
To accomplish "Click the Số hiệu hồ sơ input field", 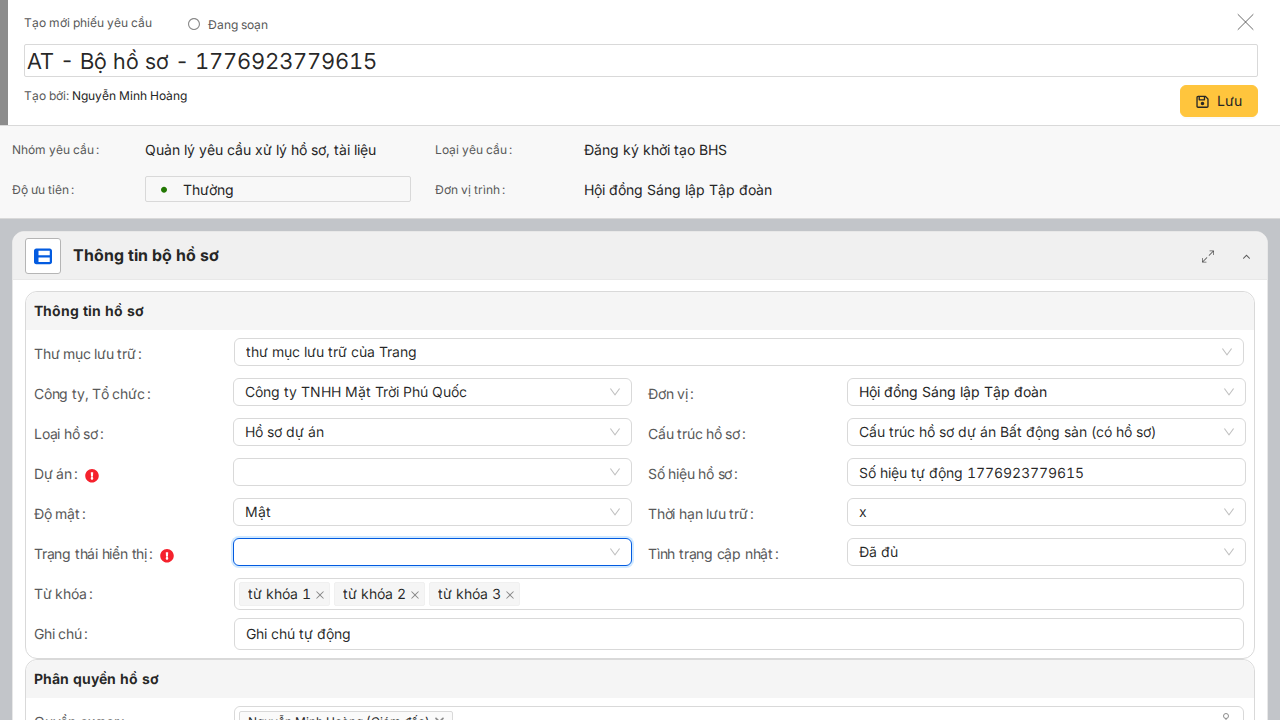I will tap(1045, 472).
